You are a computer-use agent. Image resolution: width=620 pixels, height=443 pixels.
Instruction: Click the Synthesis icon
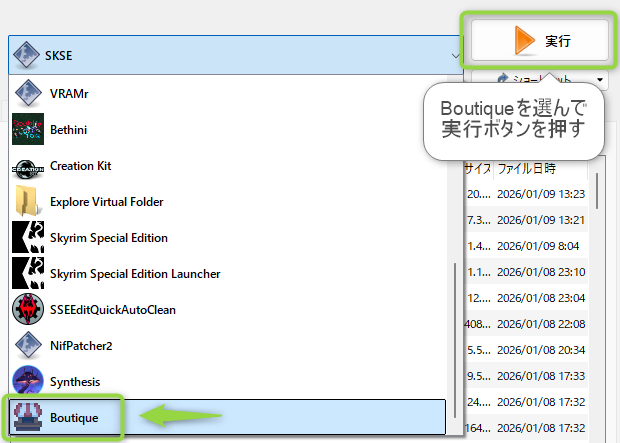coord(25,381)
